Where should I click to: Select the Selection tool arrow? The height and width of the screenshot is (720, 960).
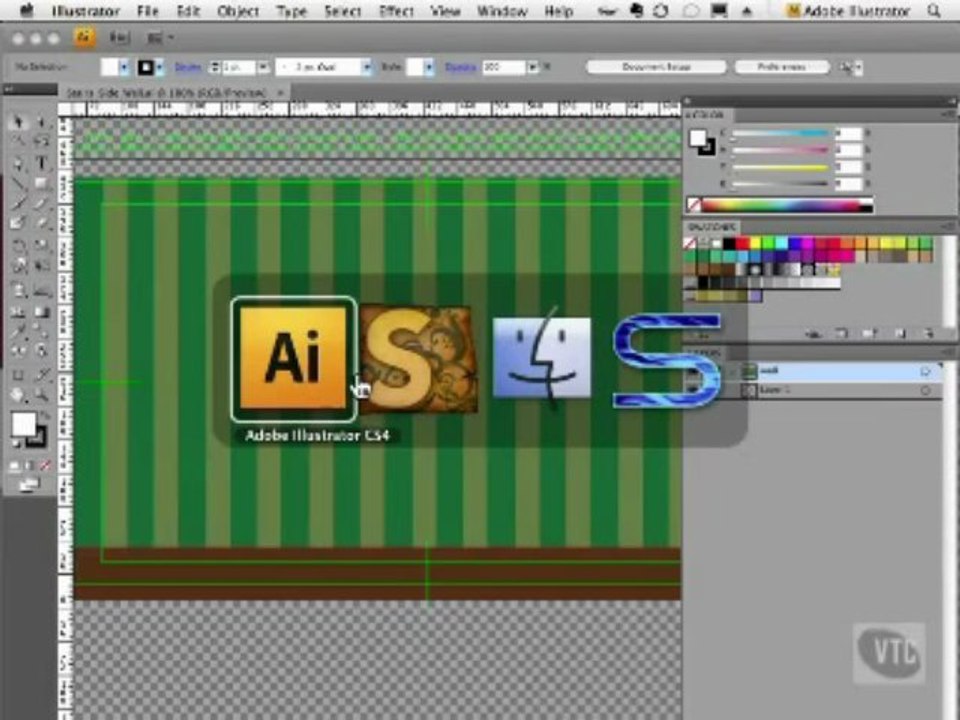coord(18,122)
